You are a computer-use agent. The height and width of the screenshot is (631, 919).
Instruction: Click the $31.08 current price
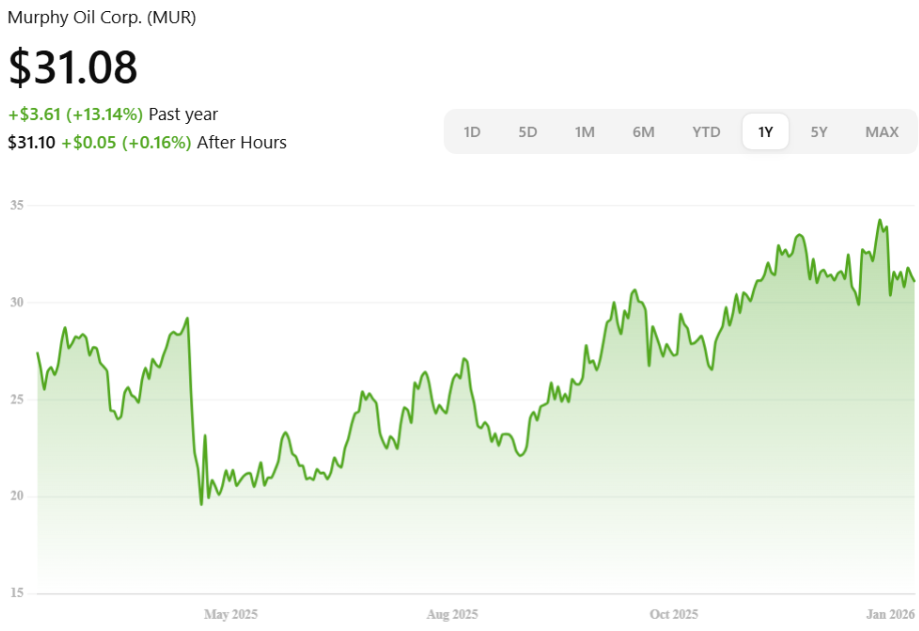tap(73, 67)
